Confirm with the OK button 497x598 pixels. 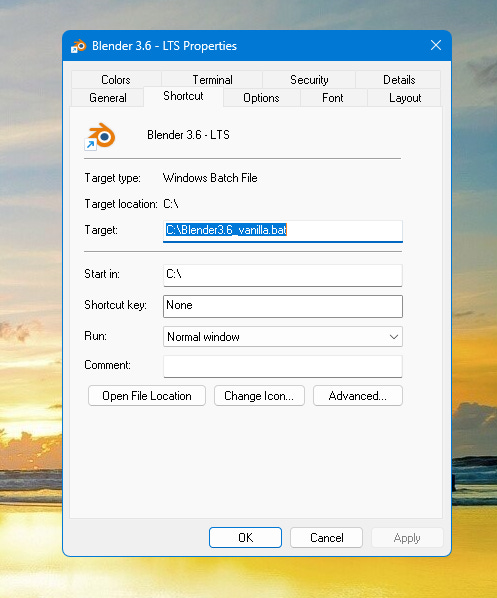tap(245, 537)
